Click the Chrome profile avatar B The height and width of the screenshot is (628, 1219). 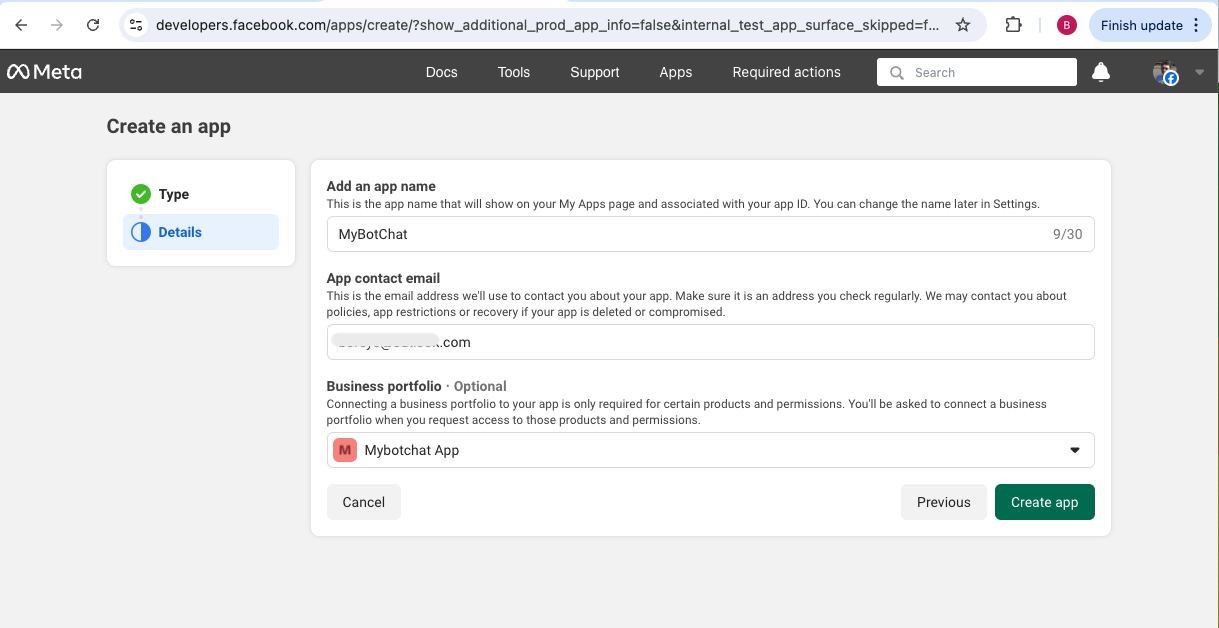tap(1066, 25)
